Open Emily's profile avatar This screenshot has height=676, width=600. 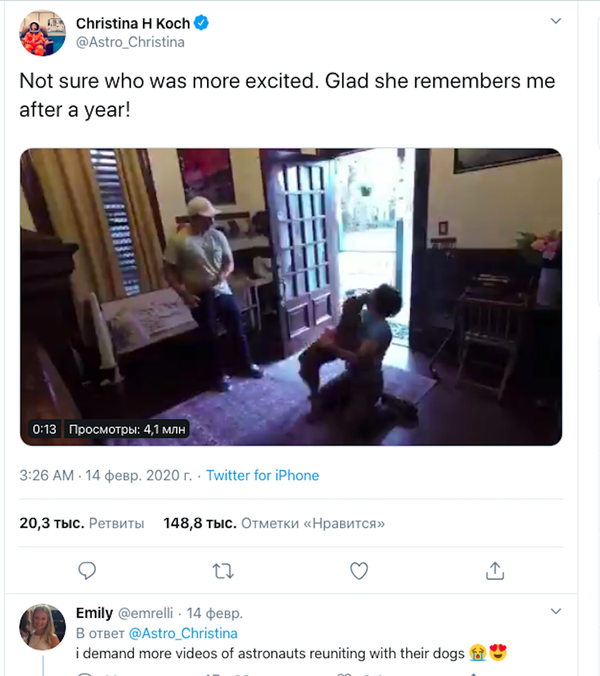point(41,626)
